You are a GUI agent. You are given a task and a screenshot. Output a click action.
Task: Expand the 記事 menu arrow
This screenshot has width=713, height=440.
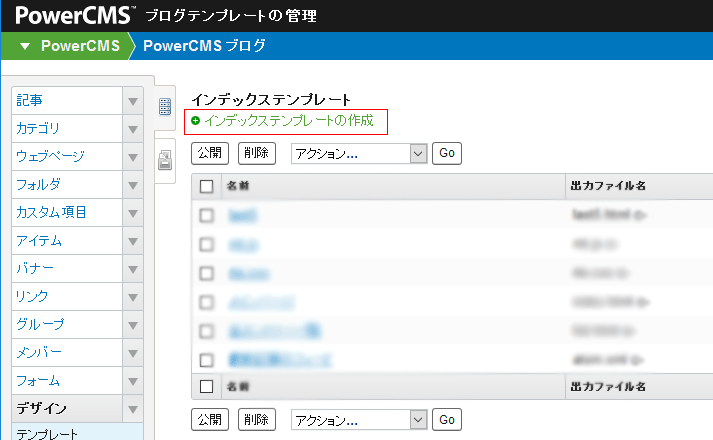pos(133,101)
